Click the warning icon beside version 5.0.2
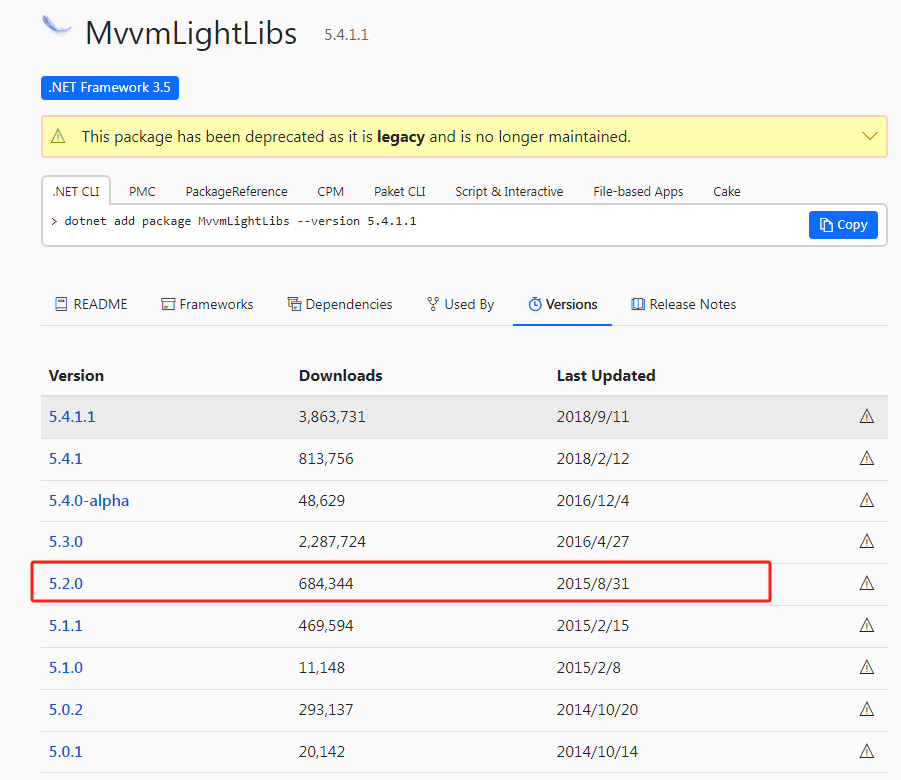 coord(866,709)
